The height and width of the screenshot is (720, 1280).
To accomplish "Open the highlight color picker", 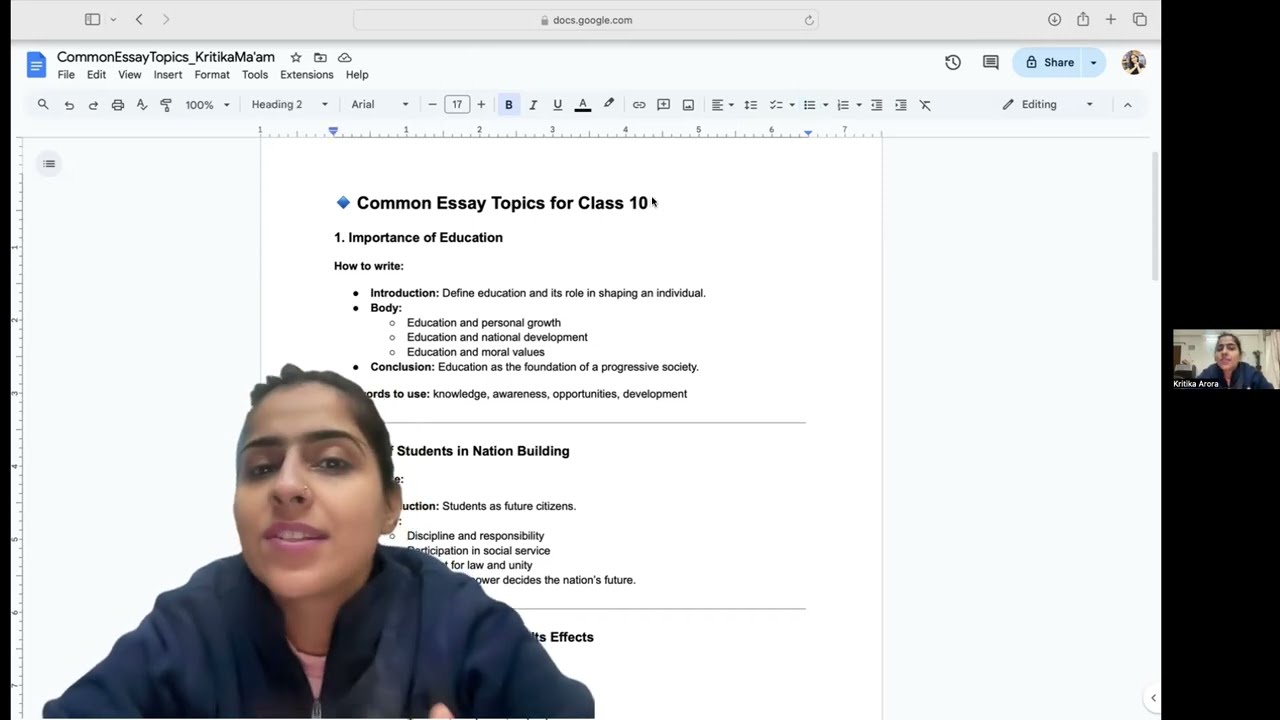I will [608, 104].
